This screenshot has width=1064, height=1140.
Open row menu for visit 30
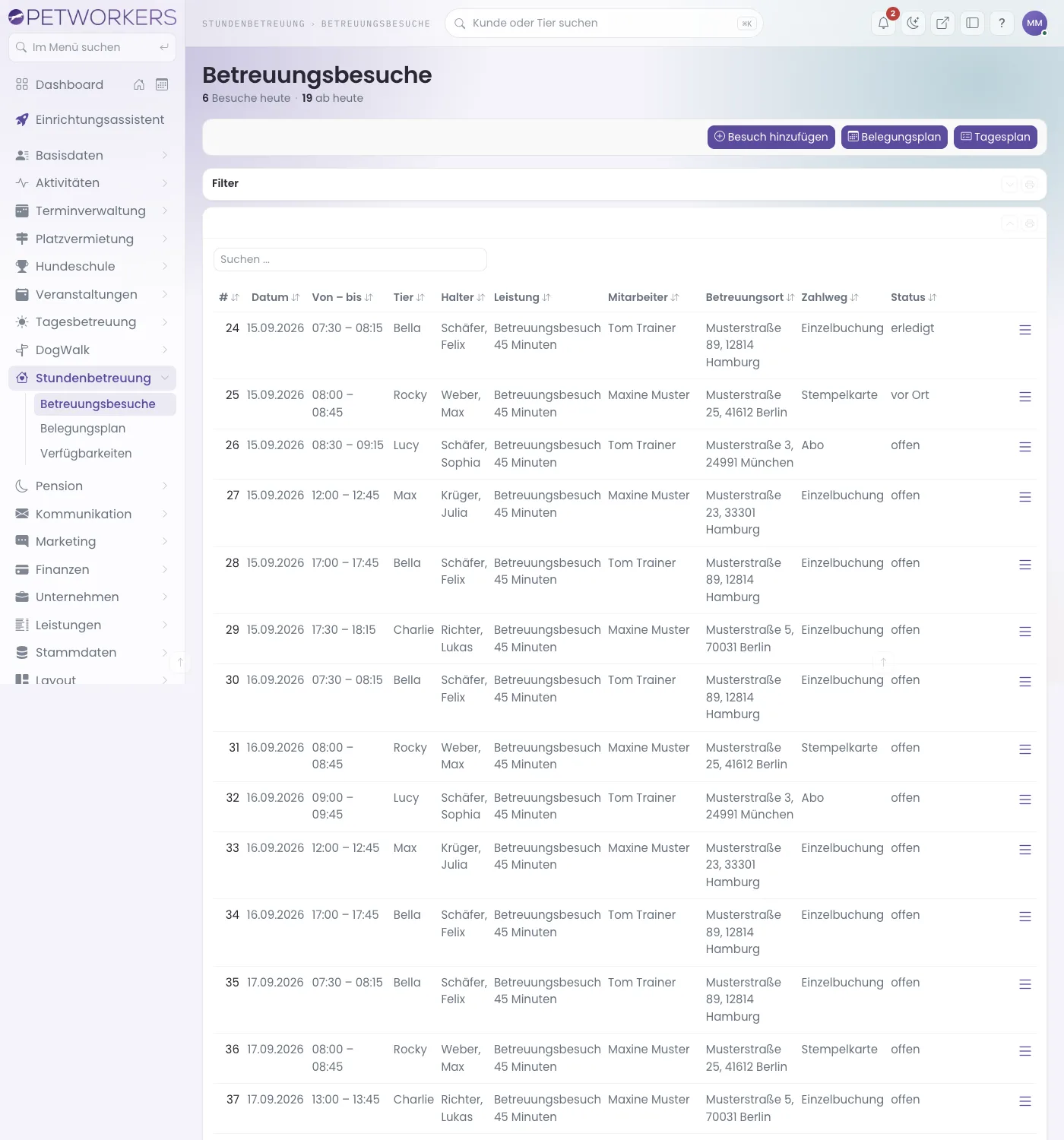coord(1025,682)
